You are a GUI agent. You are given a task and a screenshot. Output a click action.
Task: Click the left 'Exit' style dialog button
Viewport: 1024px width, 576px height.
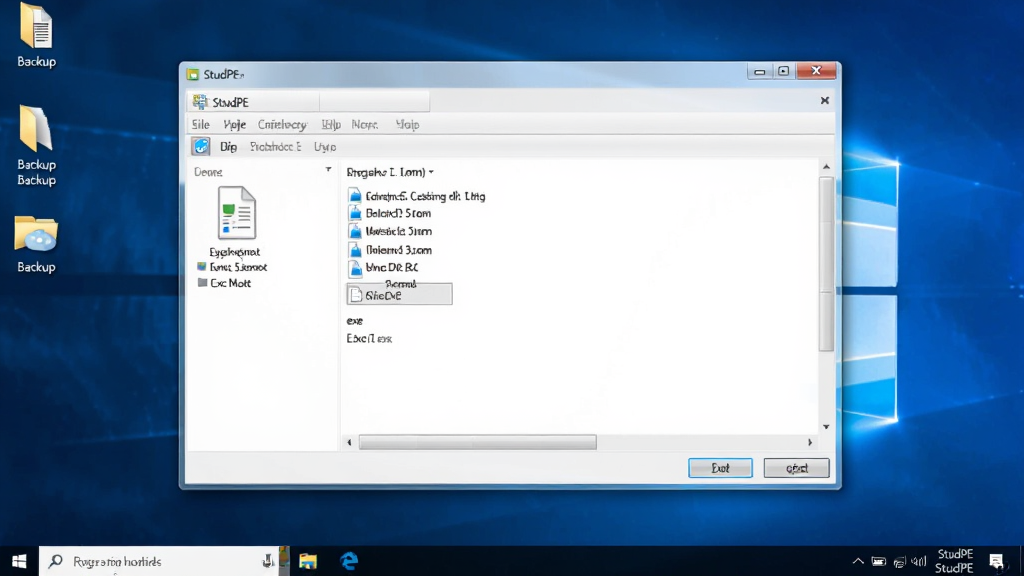click(x=720, y=468)
